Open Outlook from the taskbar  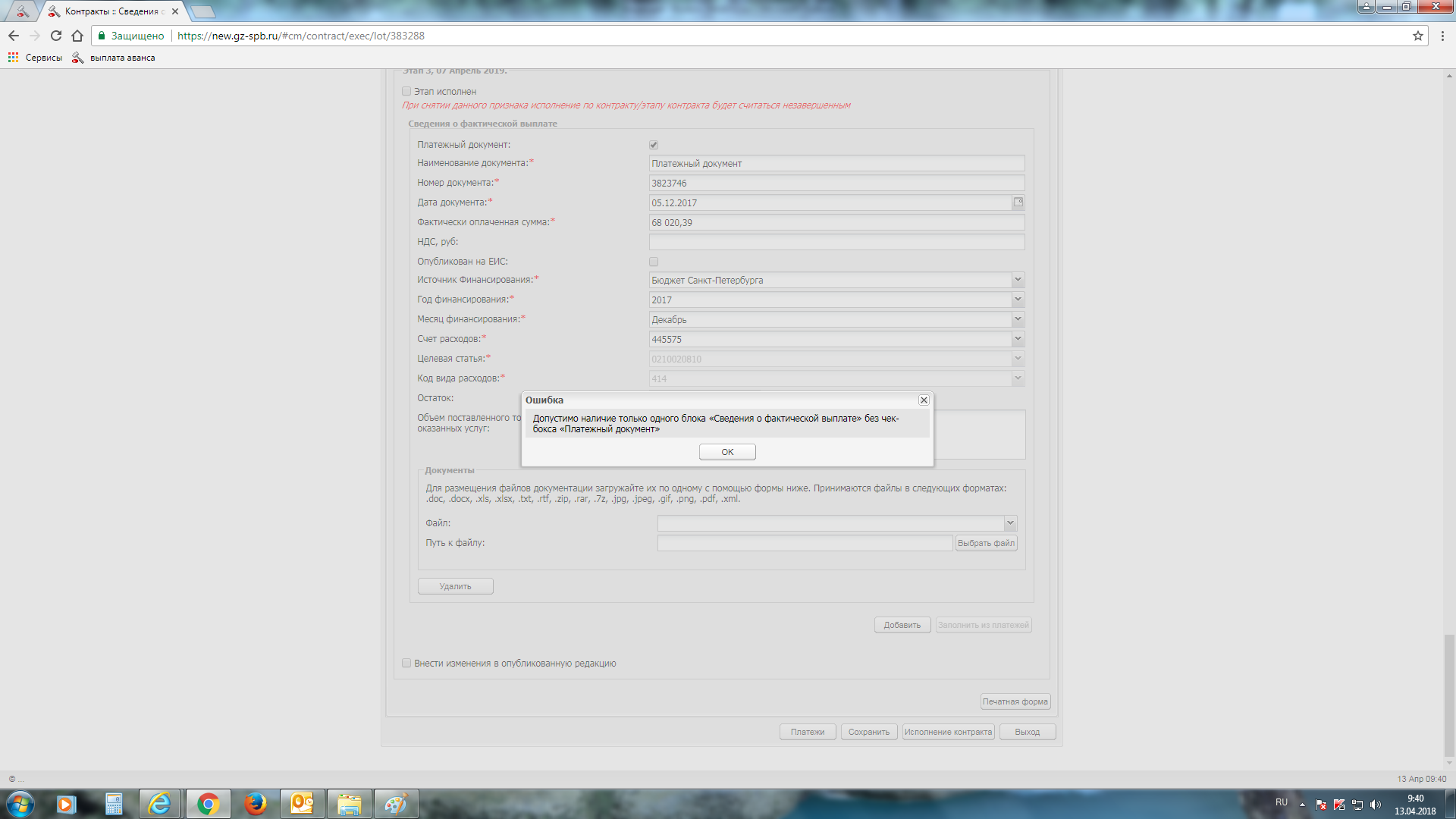302,804
